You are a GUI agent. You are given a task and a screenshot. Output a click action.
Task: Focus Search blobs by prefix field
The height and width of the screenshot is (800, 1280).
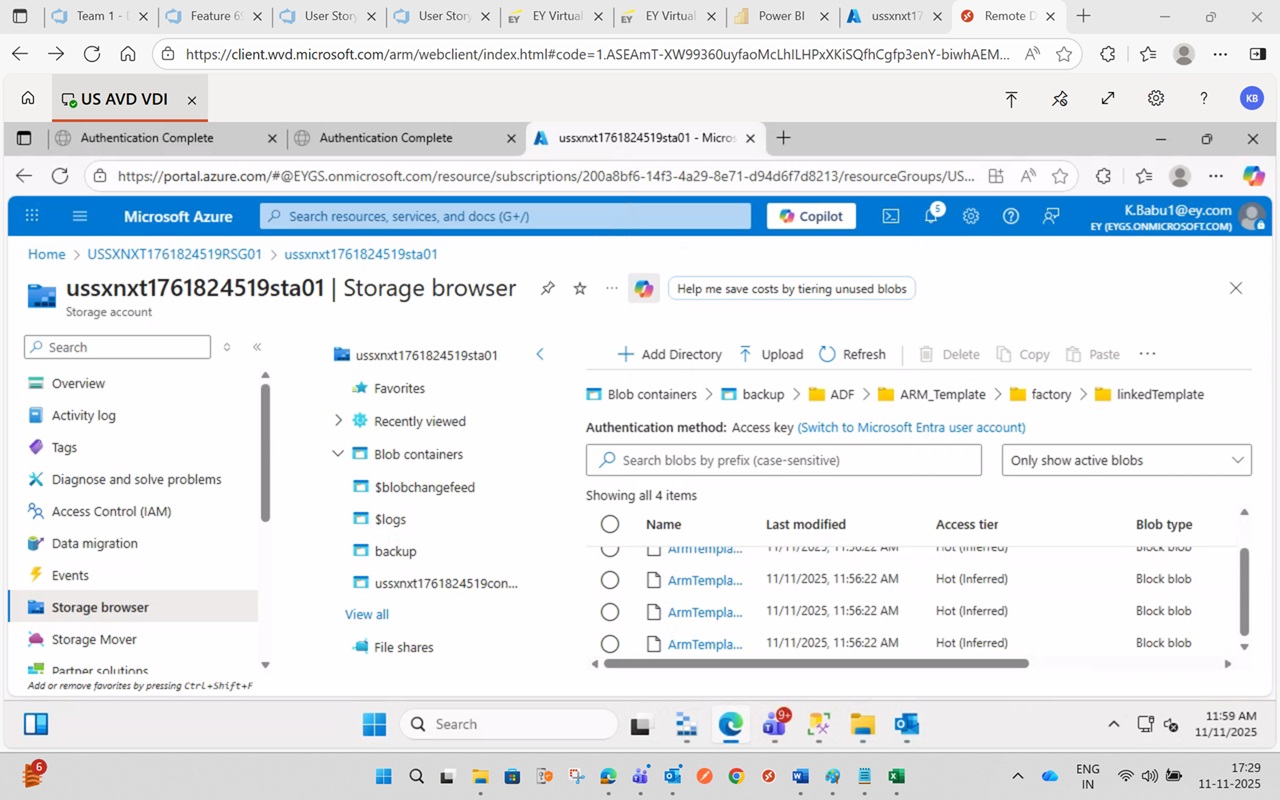pos(784,460)
